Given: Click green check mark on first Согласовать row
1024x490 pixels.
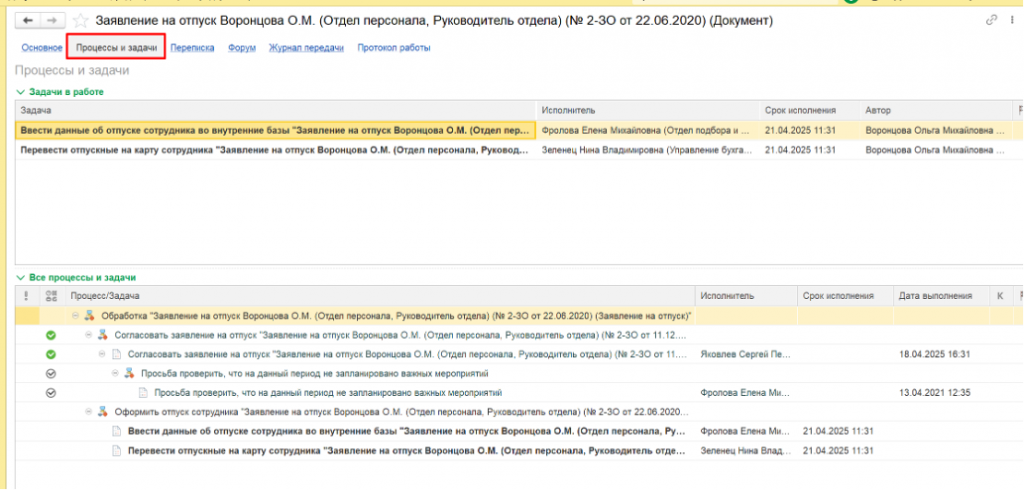Looking at the screenshot, I should pos(51,335).
